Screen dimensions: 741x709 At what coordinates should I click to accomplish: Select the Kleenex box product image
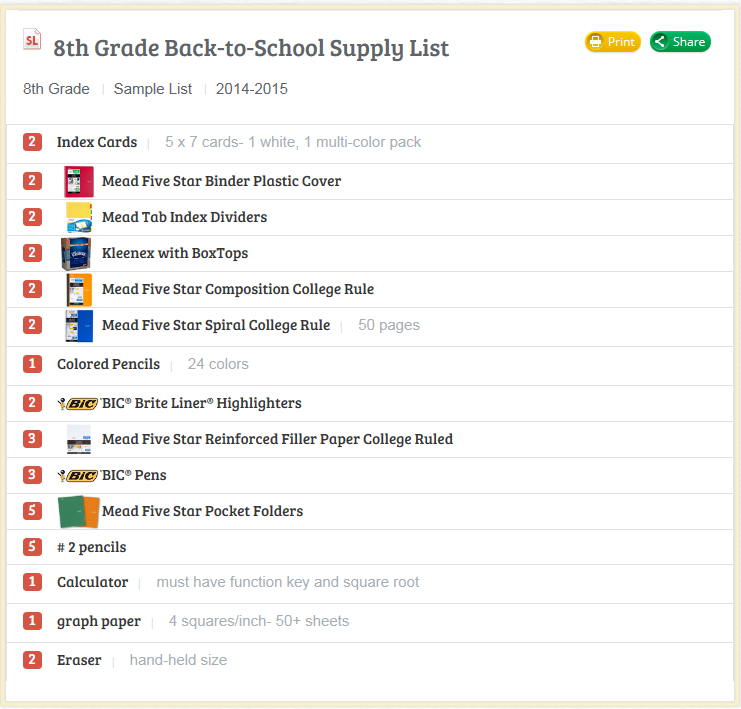[x=76, y=254]
